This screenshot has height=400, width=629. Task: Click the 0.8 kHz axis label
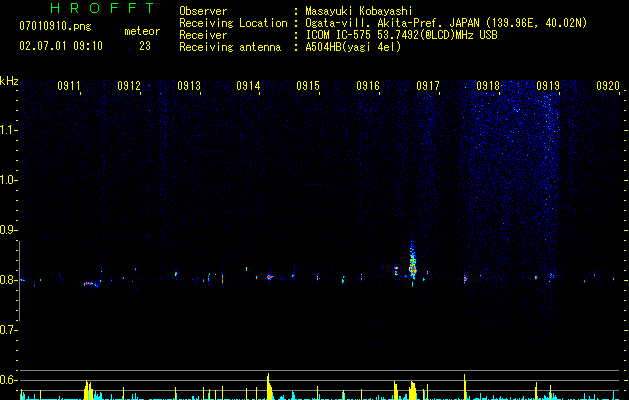click(9, 280)
